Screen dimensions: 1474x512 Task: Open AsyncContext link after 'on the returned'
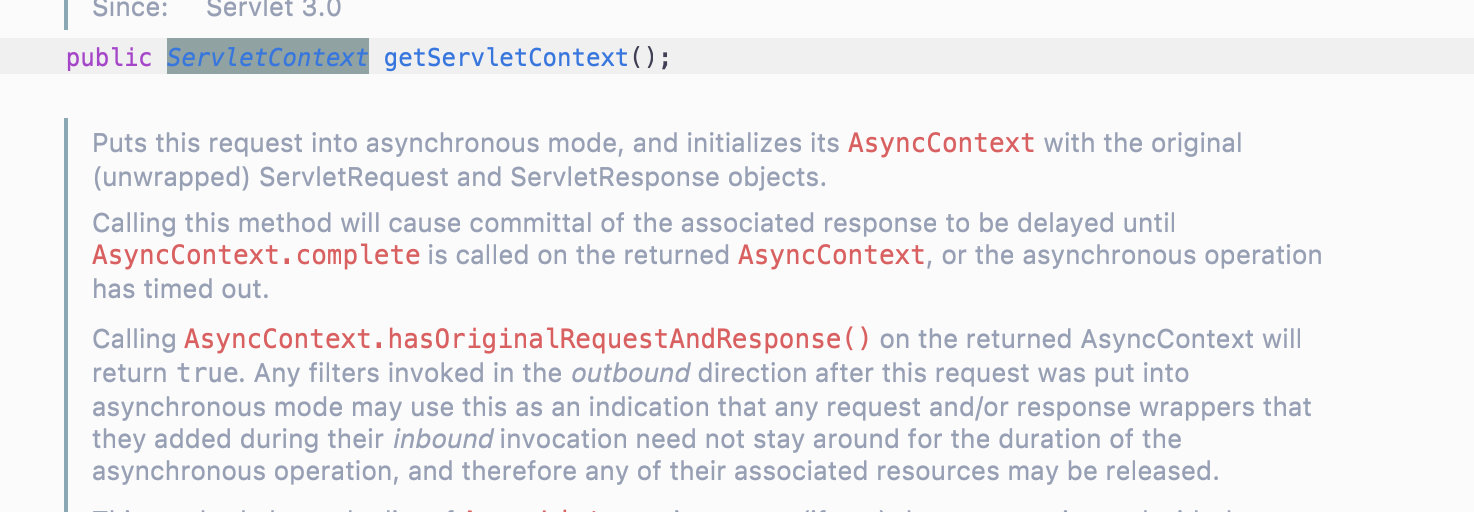[x=831, y=255]
